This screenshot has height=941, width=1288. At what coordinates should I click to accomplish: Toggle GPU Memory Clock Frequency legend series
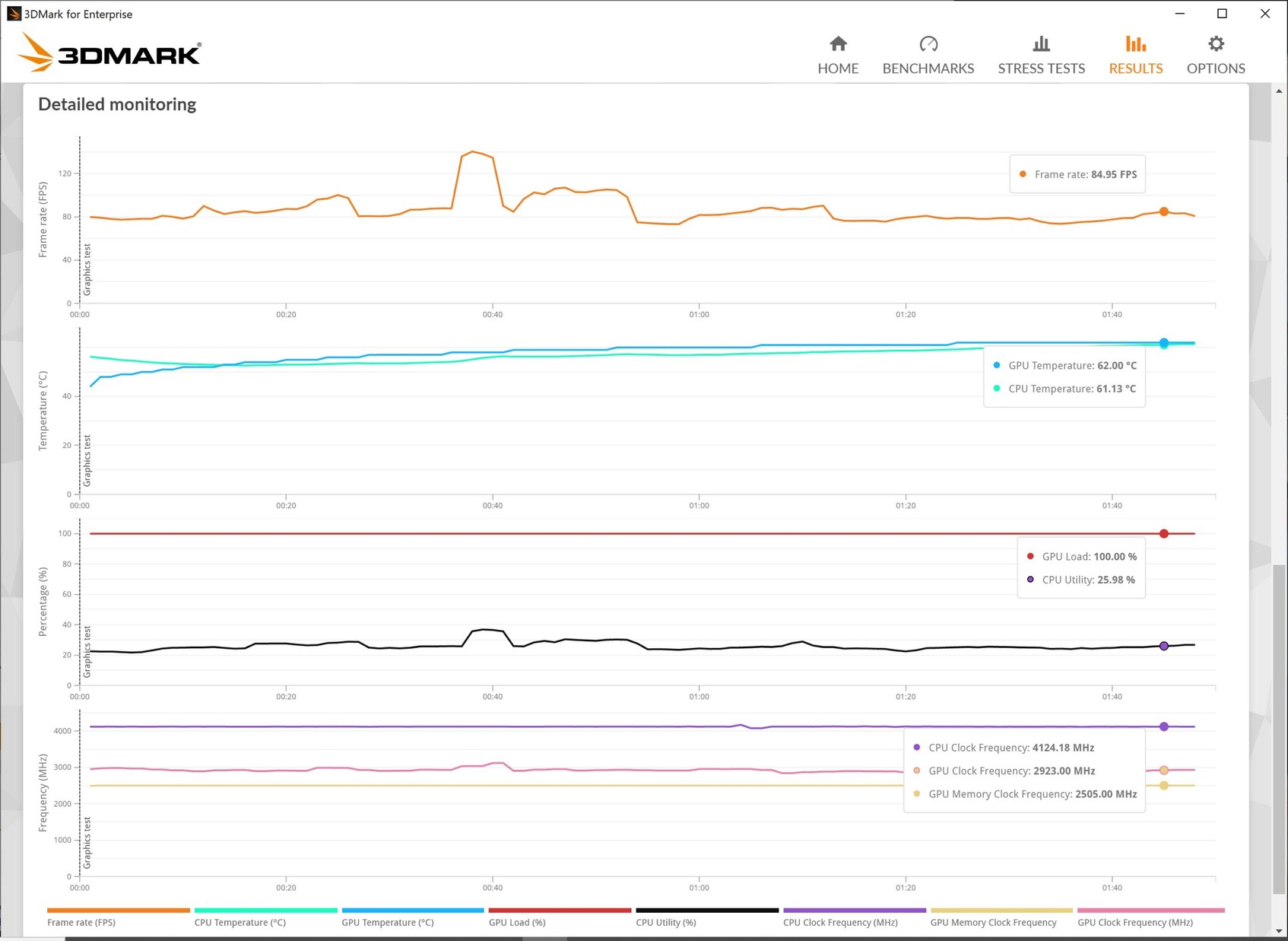click(x=993, y=922)
